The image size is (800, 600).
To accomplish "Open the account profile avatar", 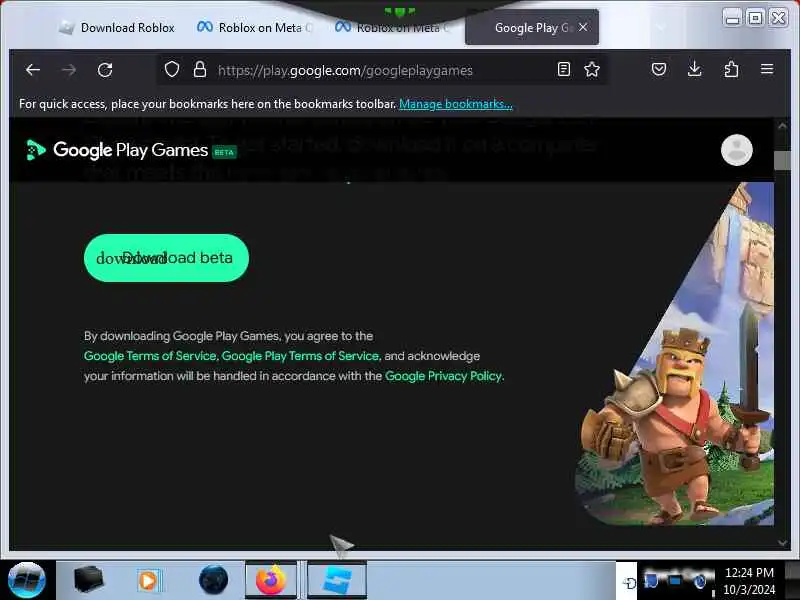I will (x=736, y=150).
